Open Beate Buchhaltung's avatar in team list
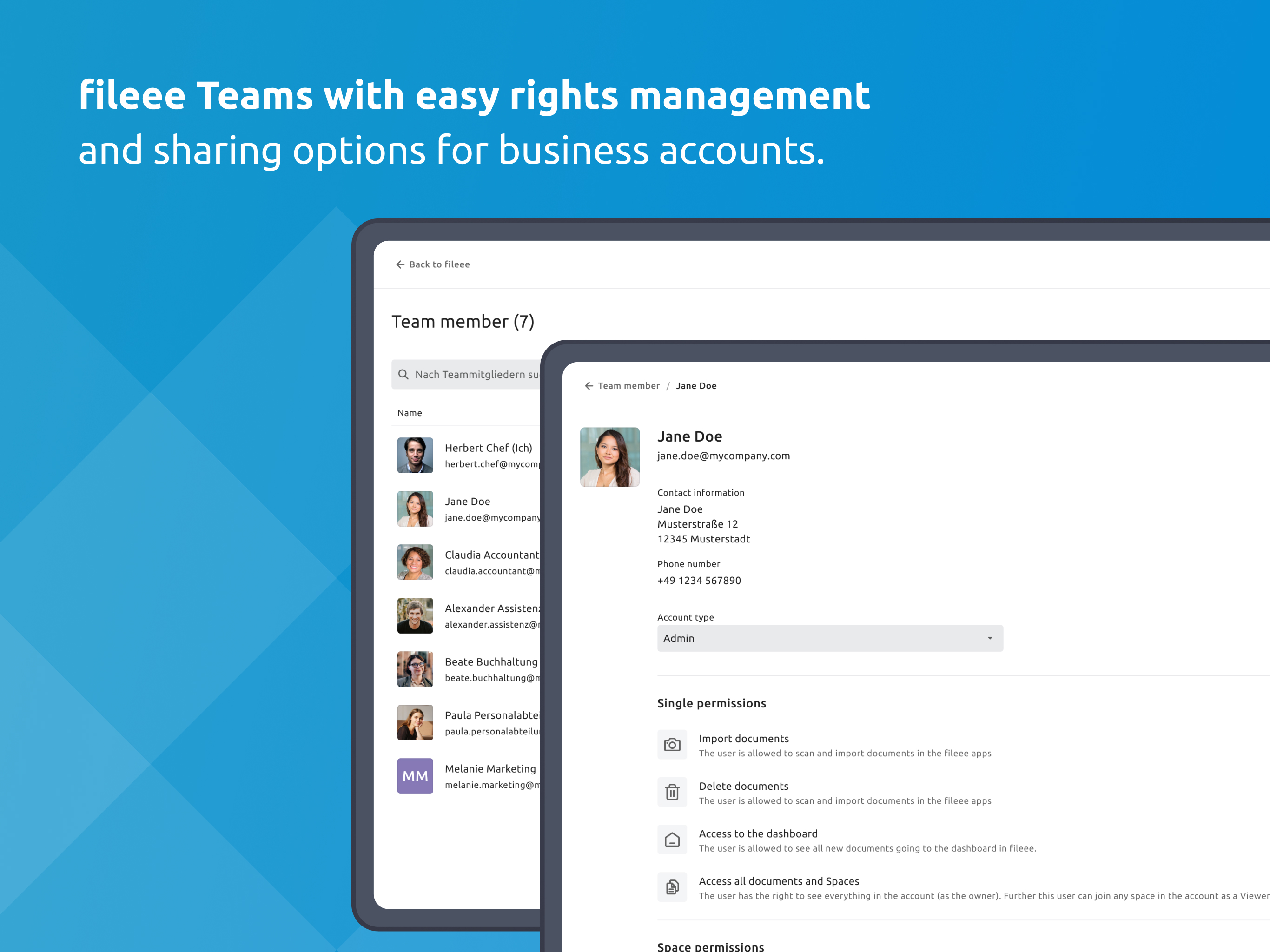This screenshot has width=1270, height=952. point(415,669)
